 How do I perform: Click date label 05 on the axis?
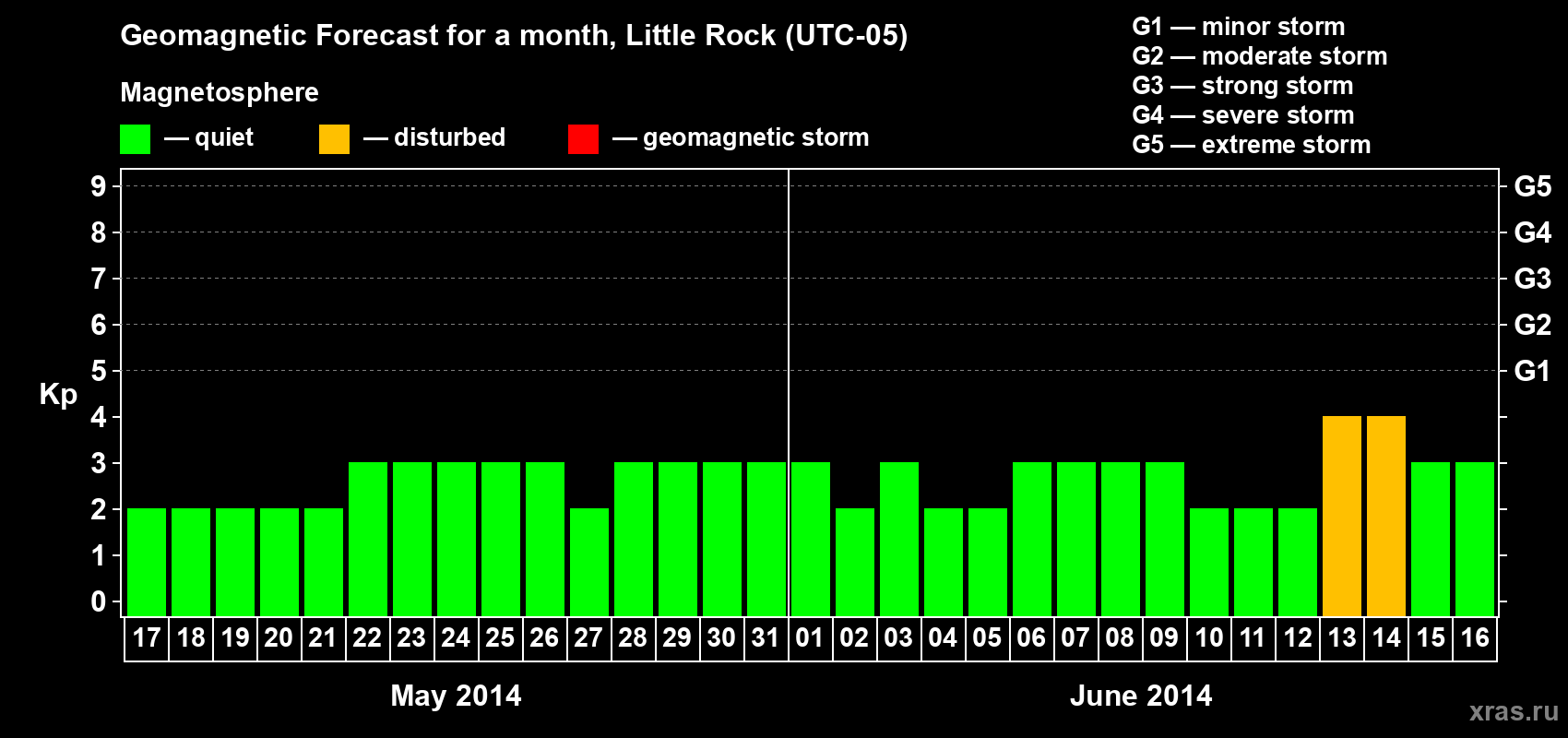pos(987,638)
